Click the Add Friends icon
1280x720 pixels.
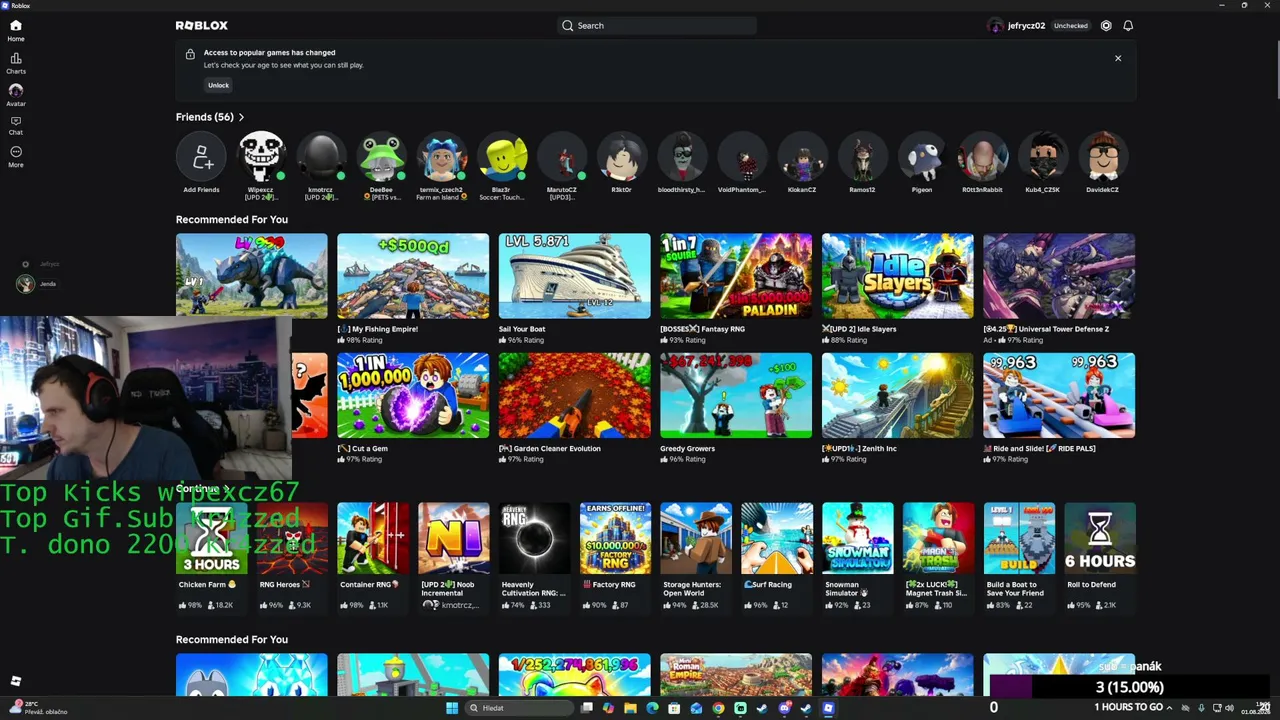tap(201, 157)
